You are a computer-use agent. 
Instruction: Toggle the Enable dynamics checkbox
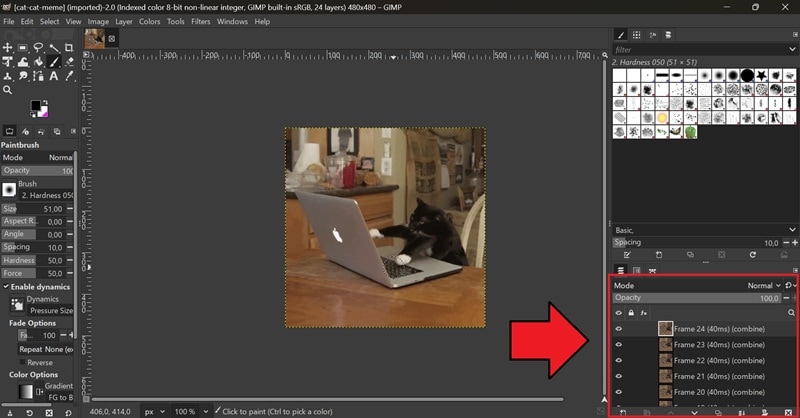(x=6, y=287)
